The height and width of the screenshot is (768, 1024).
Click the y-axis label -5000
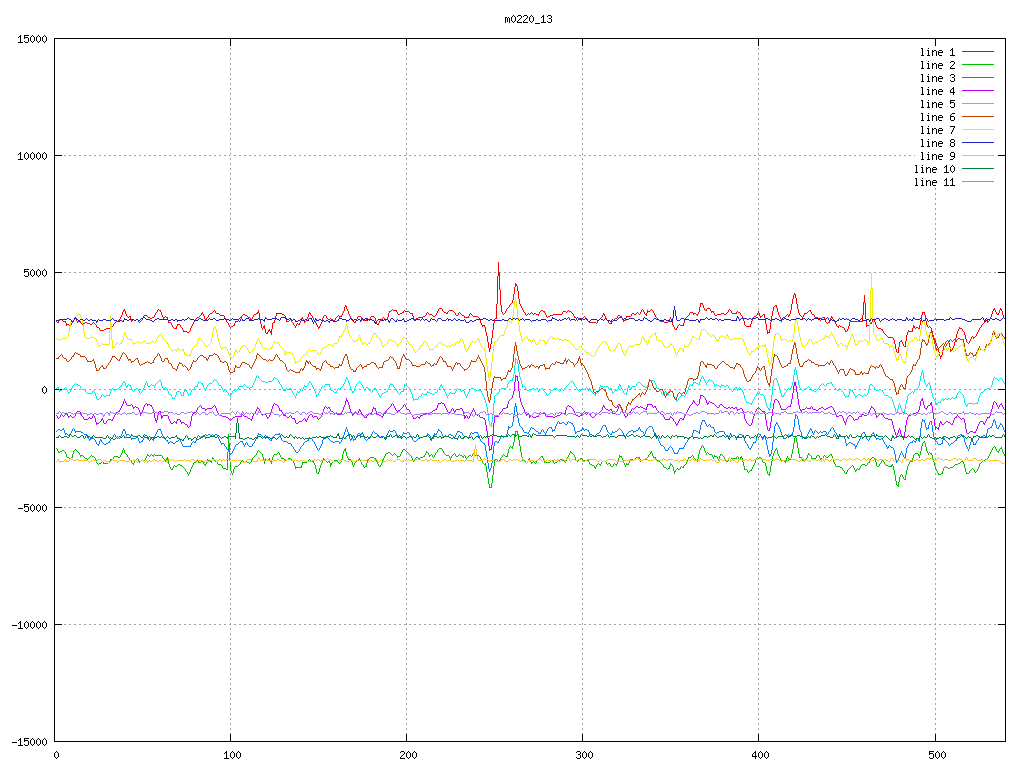pos(32,507)
